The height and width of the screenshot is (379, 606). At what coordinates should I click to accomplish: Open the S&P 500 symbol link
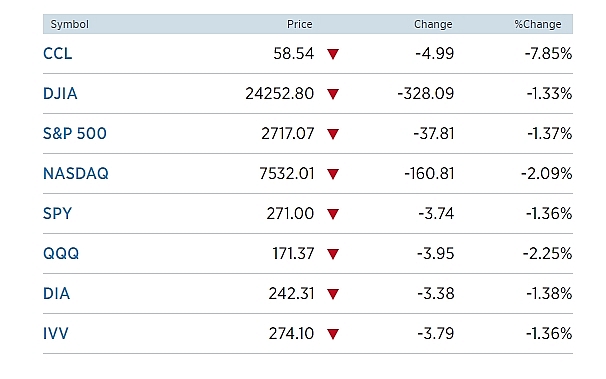(x=75, y=134)
